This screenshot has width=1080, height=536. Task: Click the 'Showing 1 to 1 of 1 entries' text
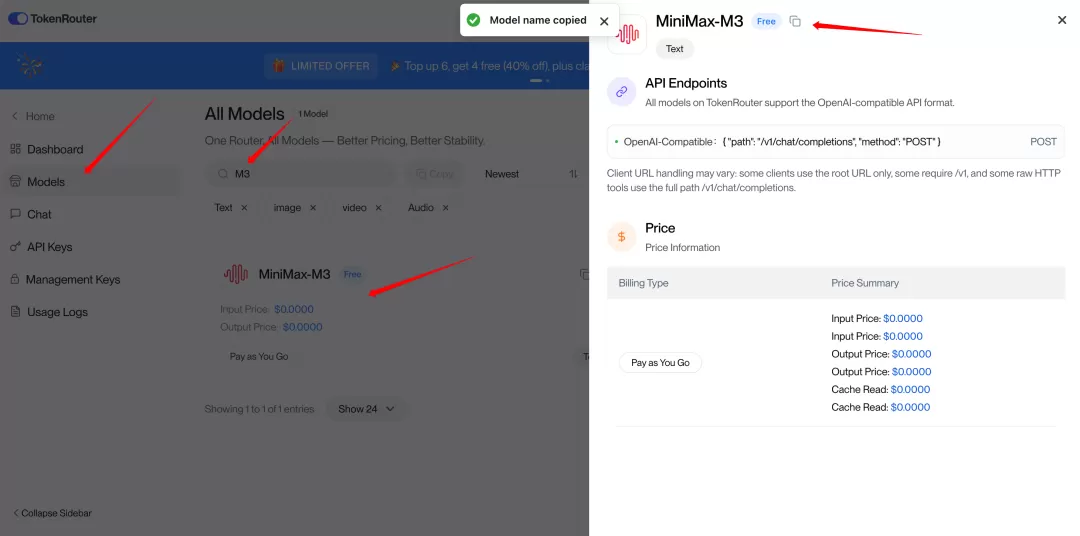(x=259, y=409)
